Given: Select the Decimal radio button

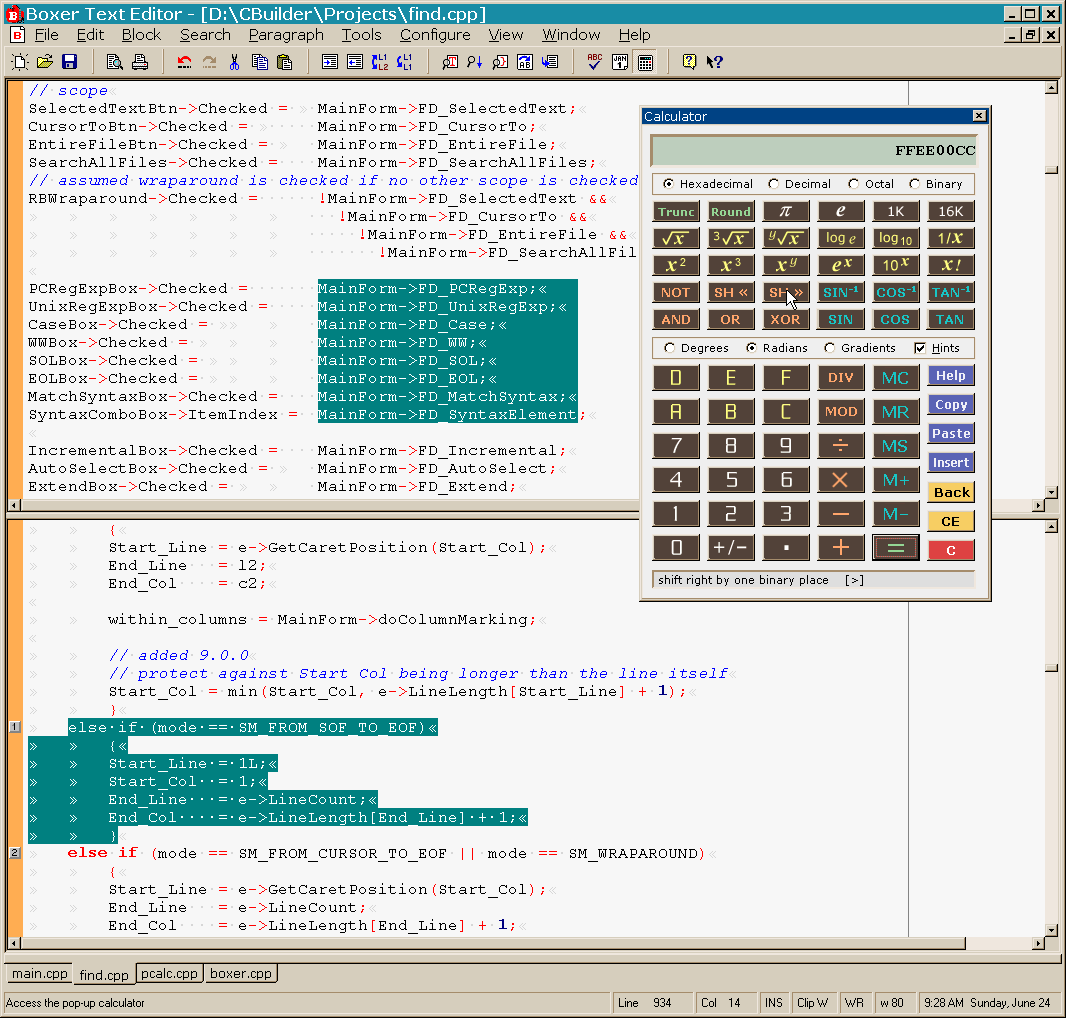Looking at the screenshot, I should [x=774, y=184].
